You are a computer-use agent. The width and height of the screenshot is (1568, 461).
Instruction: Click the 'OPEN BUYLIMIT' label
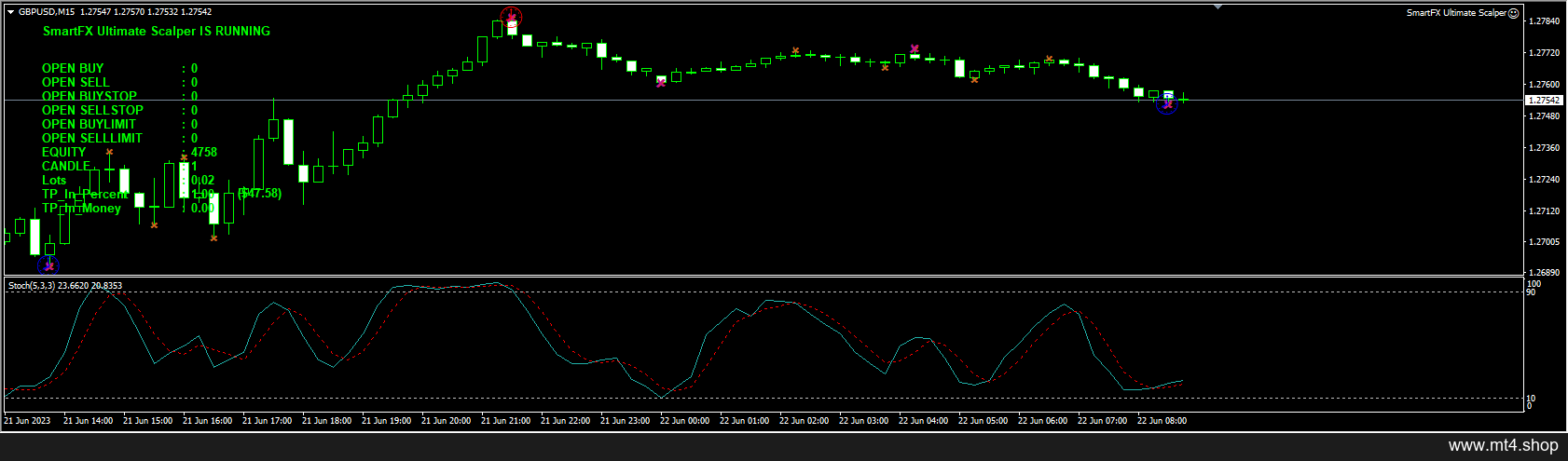click(89, 124)
